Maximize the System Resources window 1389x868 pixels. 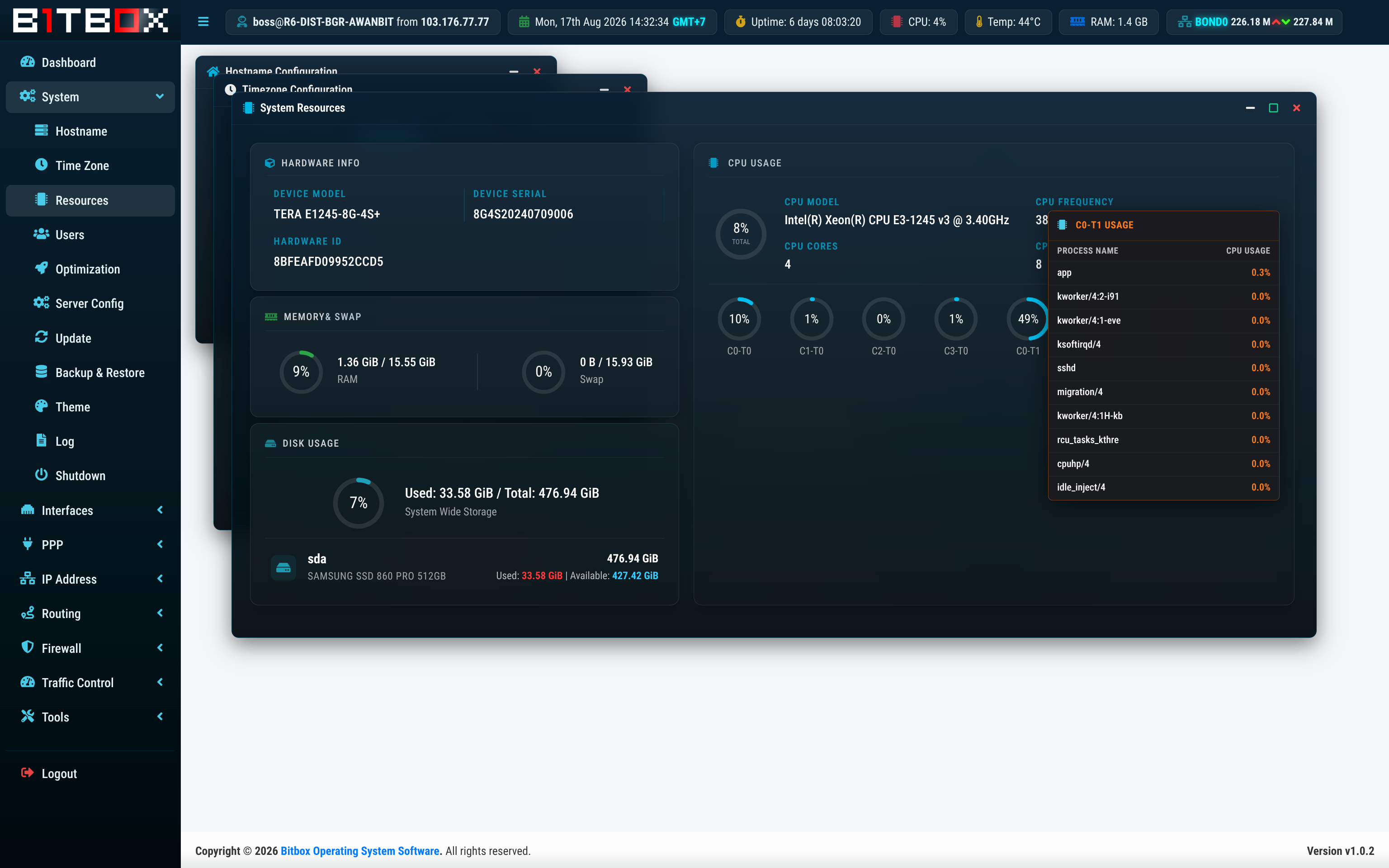click(1273, 108)
